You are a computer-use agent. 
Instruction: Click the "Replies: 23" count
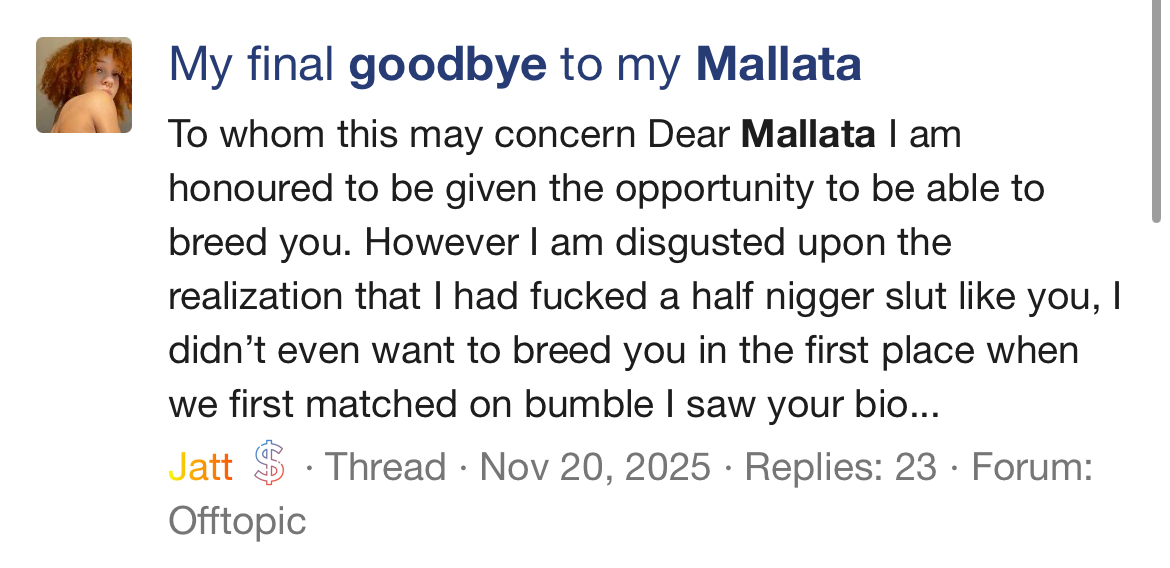841,467
